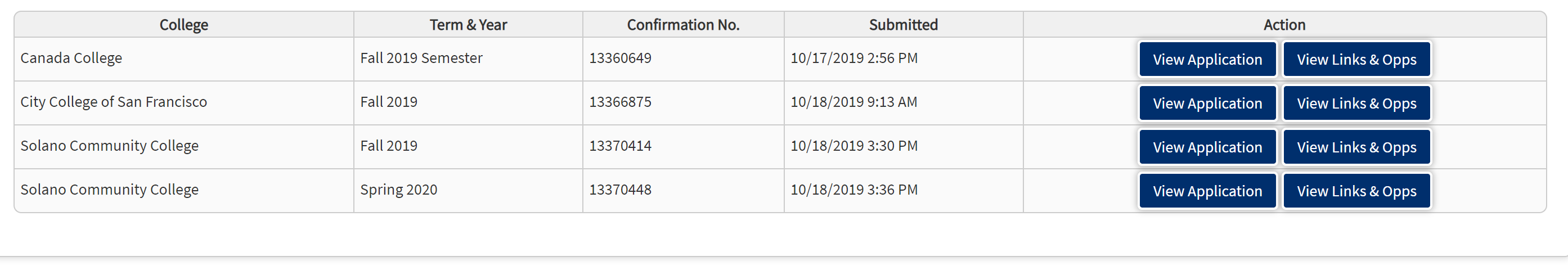Open Links & Opps for City College San Francisco
The height and width of the screenshot is (270, 1568).
pyautogui.click(x=1356, y=103)
